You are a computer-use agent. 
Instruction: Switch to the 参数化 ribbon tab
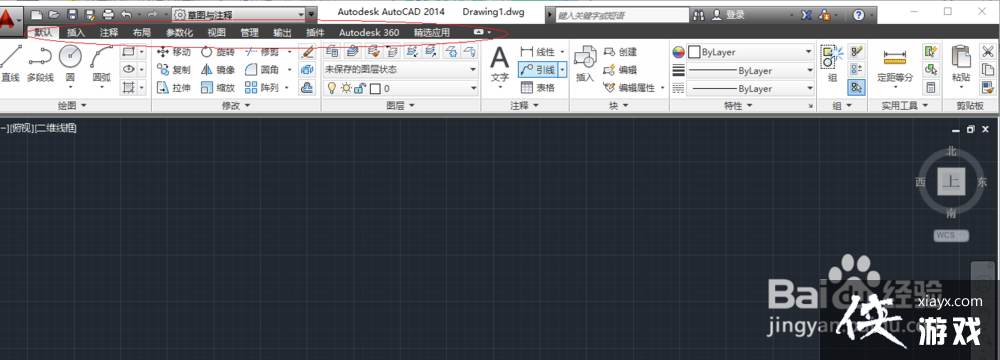(x=179, y=32)
